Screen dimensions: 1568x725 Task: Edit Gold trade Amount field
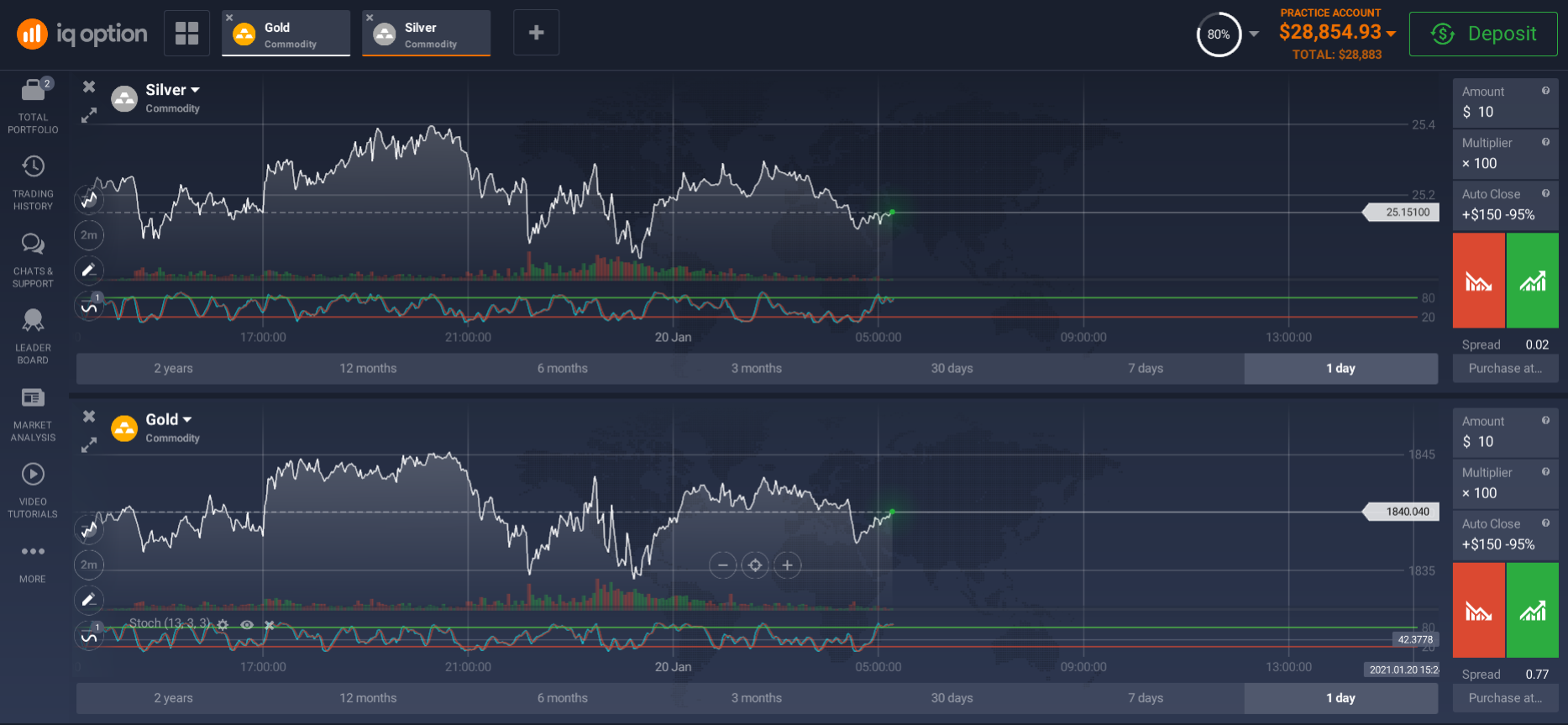(1506, 433)
